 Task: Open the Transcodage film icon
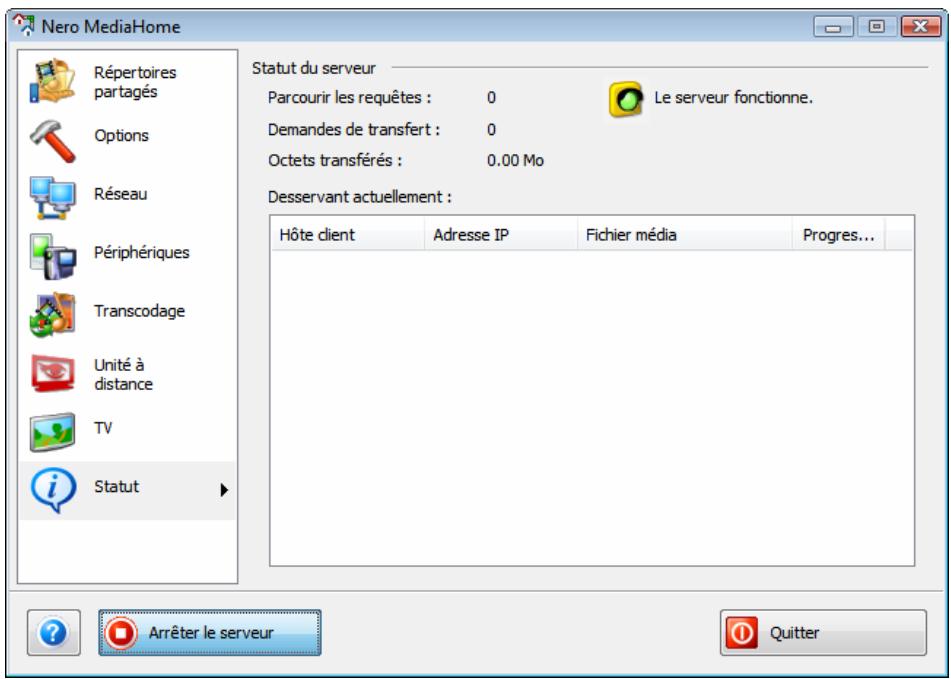[x=53, y=315]
